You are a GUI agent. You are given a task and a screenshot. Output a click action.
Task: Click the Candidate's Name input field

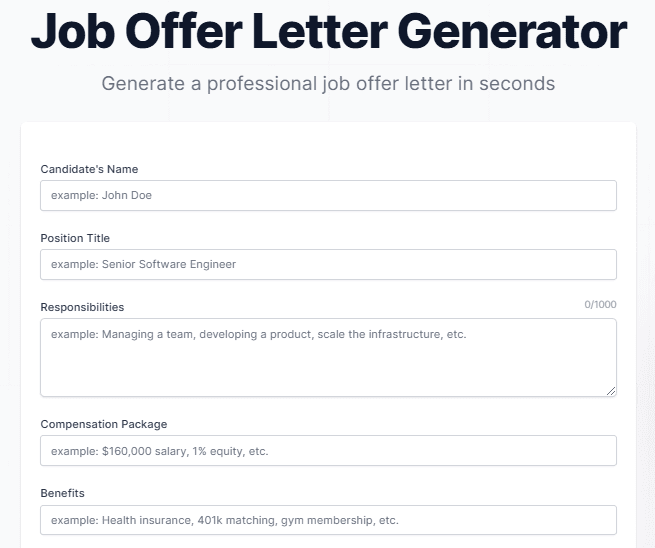(328, 195)
